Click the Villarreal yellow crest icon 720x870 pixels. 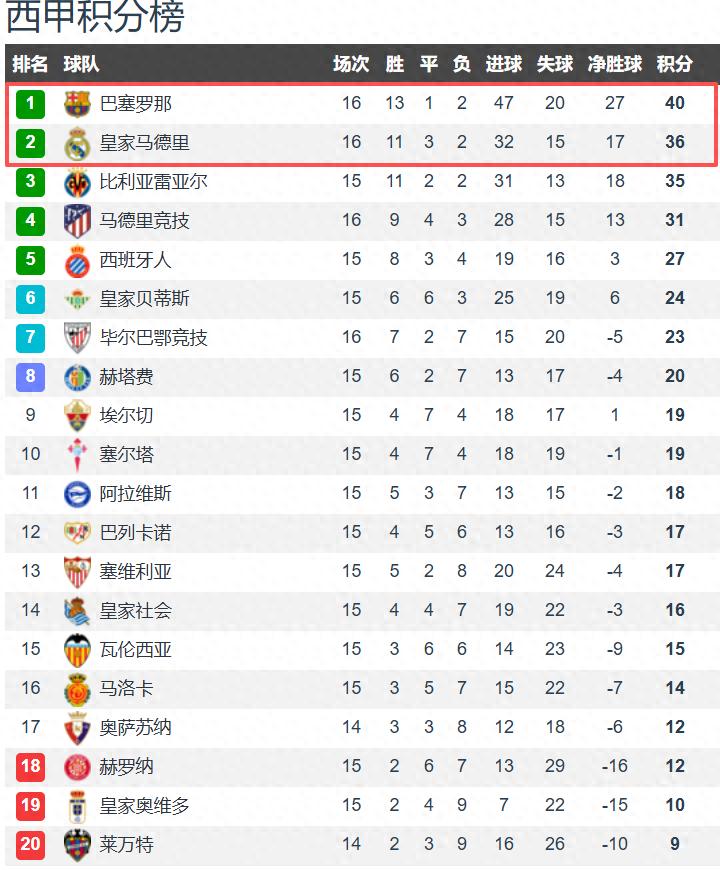[x=77, y=181]
